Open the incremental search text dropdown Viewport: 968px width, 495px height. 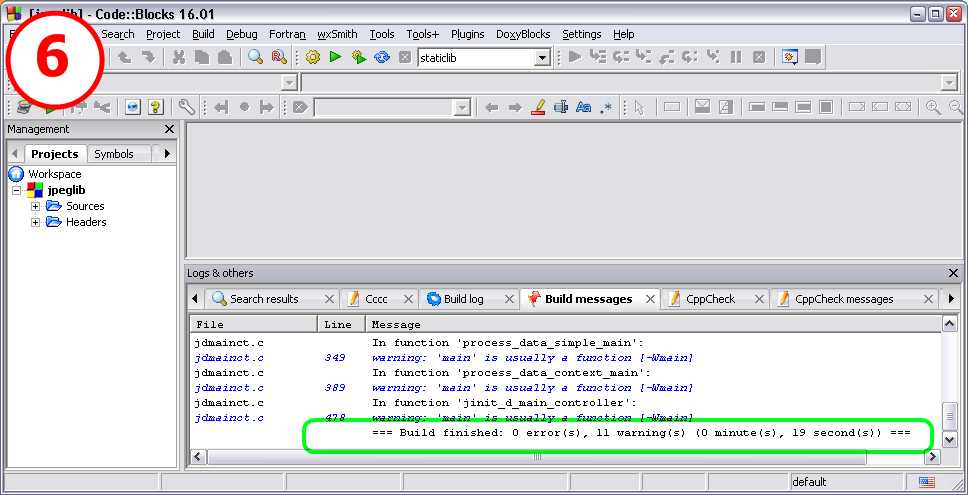(x=462, y=108)
